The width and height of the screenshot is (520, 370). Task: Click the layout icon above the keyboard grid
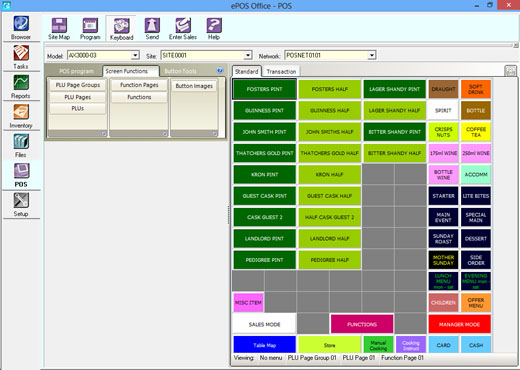[510, 71]
